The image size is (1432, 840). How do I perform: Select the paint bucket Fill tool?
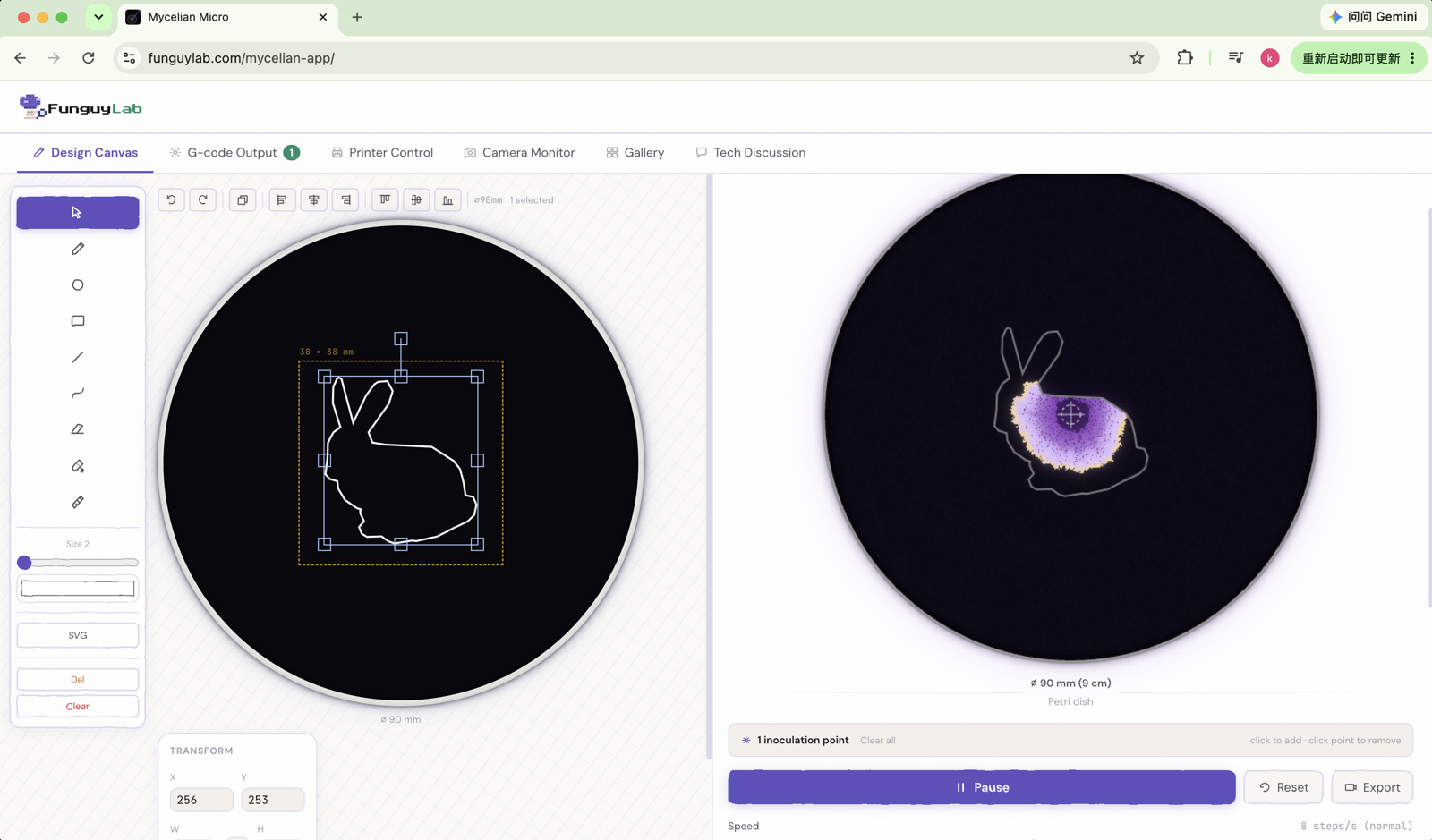click(78, 466)
